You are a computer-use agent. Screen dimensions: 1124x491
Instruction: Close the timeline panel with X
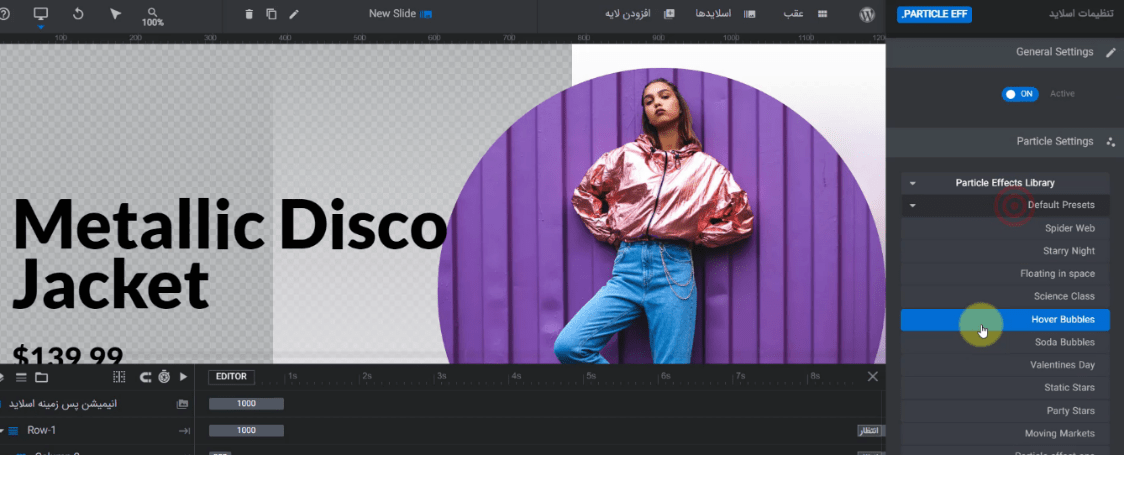872,377
